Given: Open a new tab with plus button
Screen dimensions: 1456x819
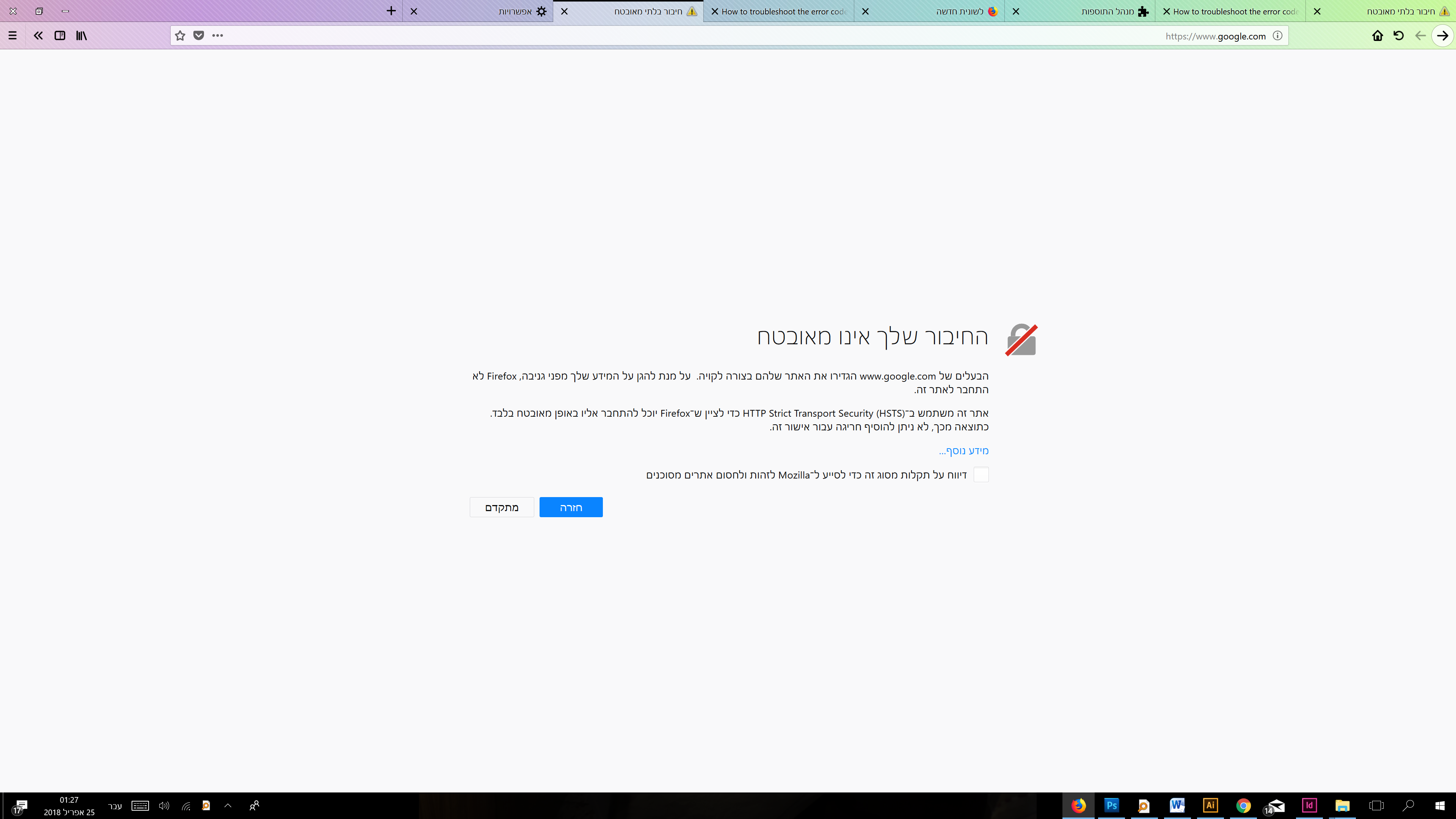Looking at the screenshot, I should coord(391,11).
